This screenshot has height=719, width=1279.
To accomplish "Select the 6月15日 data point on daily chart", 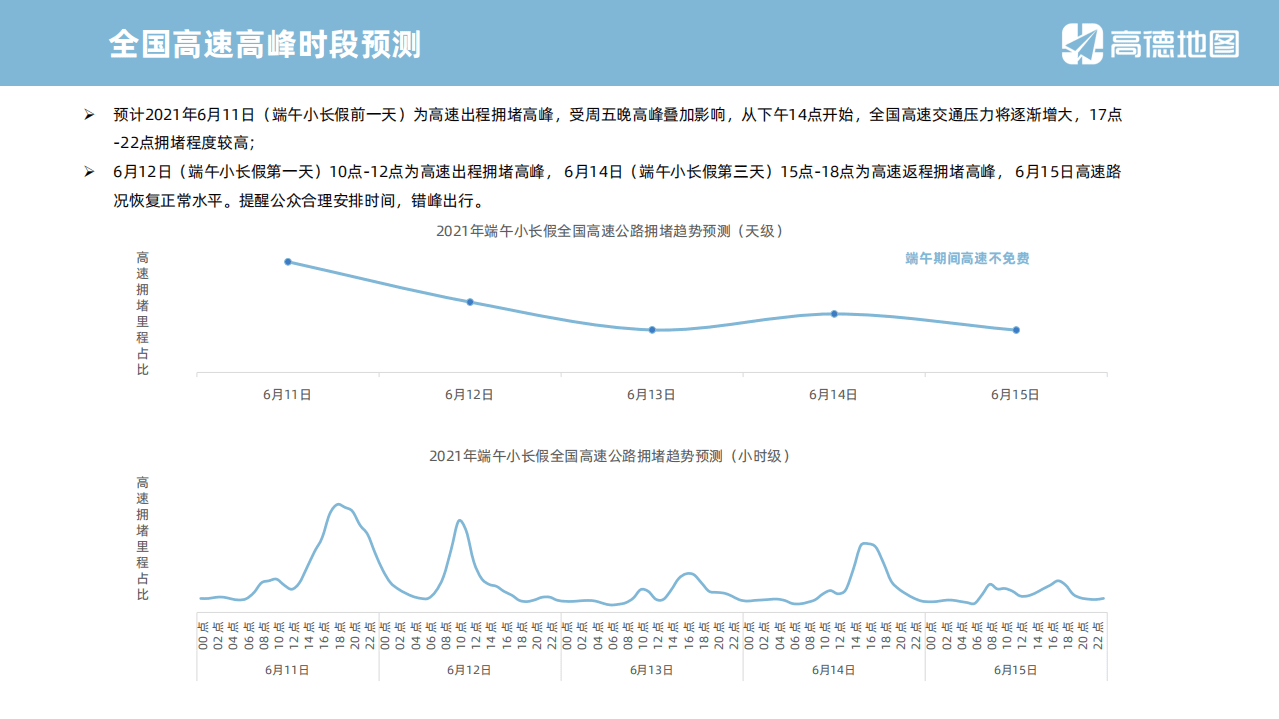I will click(1016, 328).
